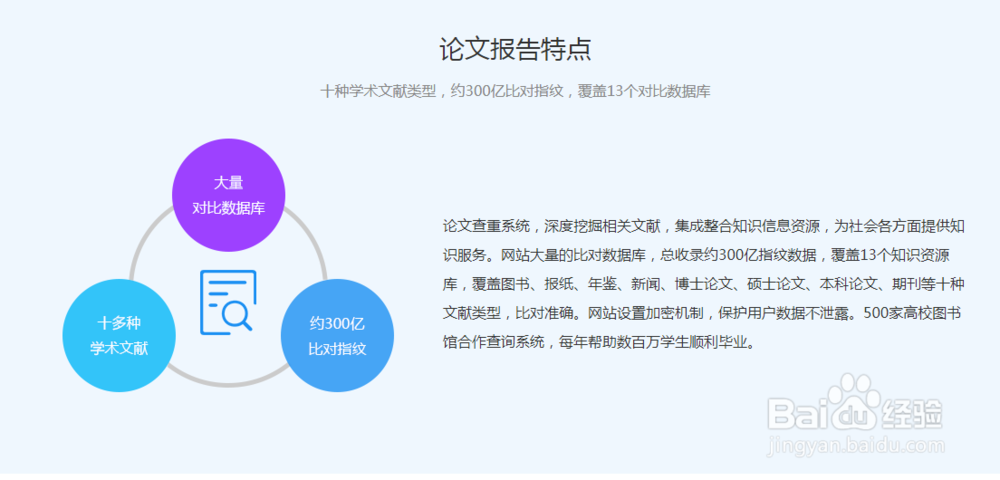Select the blue 约300亿比对指纹 circle

click(x=337, y=335)
